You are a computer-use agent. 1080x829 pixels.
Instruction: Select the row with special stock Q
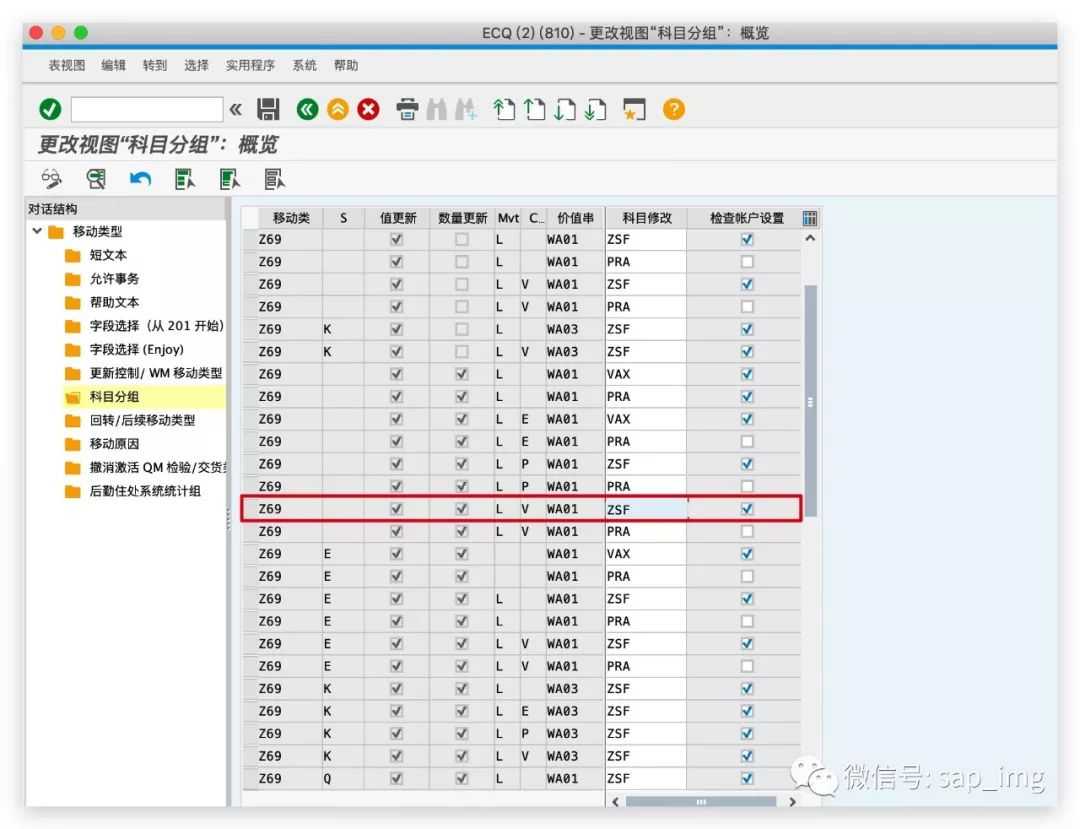(249, 778)
